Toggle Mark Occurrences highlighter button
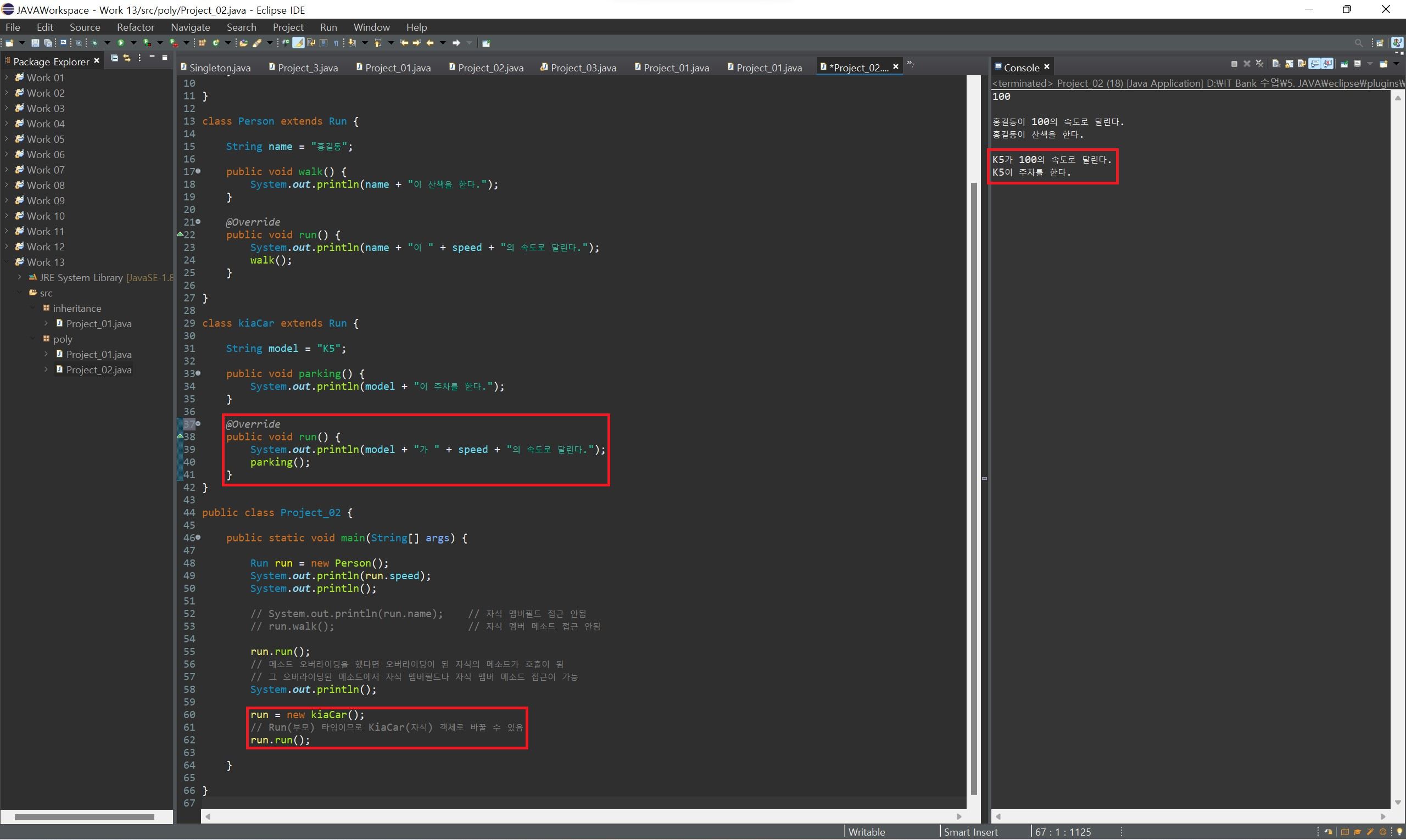The width and height of the screenshot is (1406, 840). [x=298, y=43]
